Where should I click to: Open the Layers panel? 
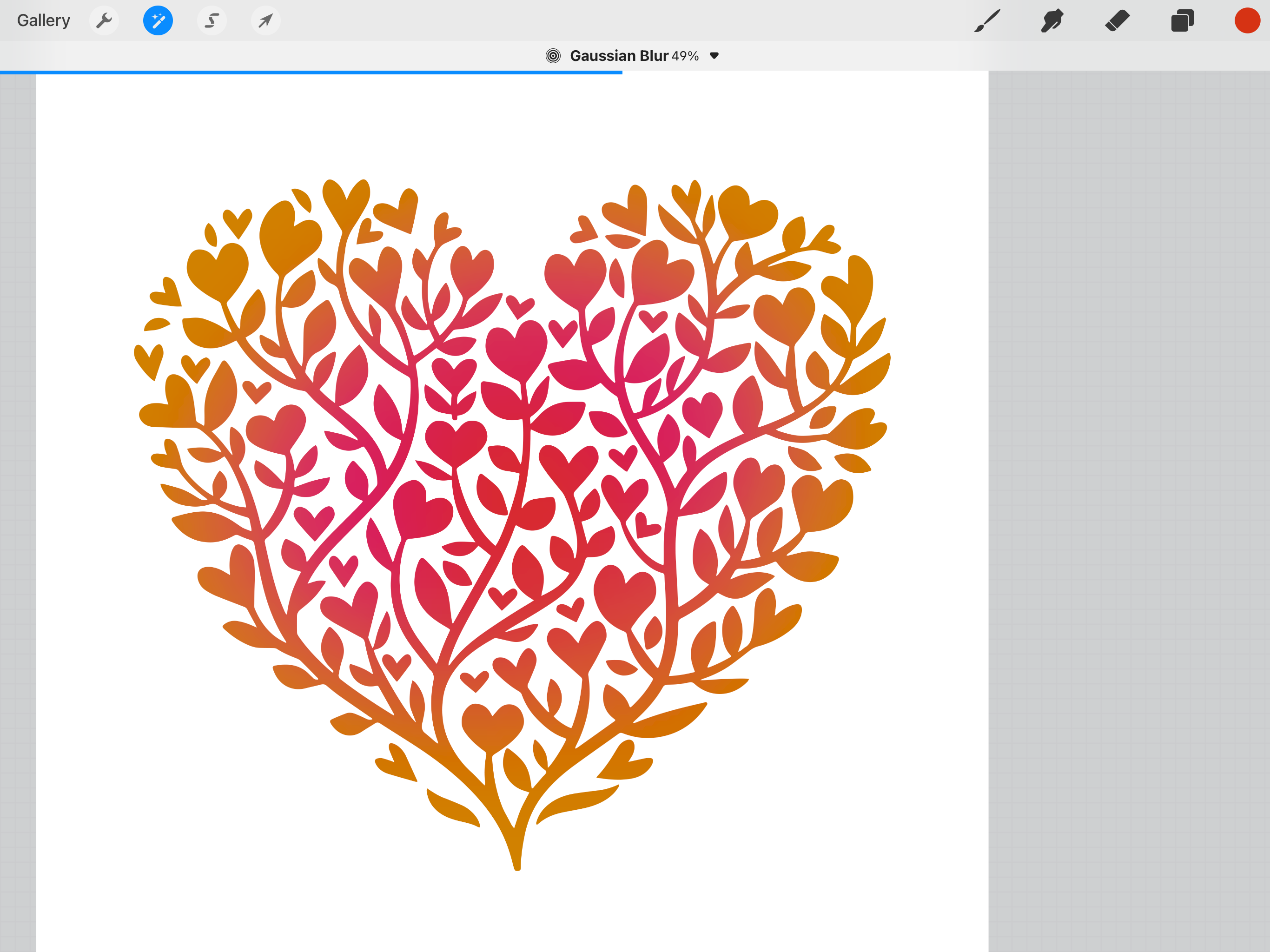point(1182,20)
